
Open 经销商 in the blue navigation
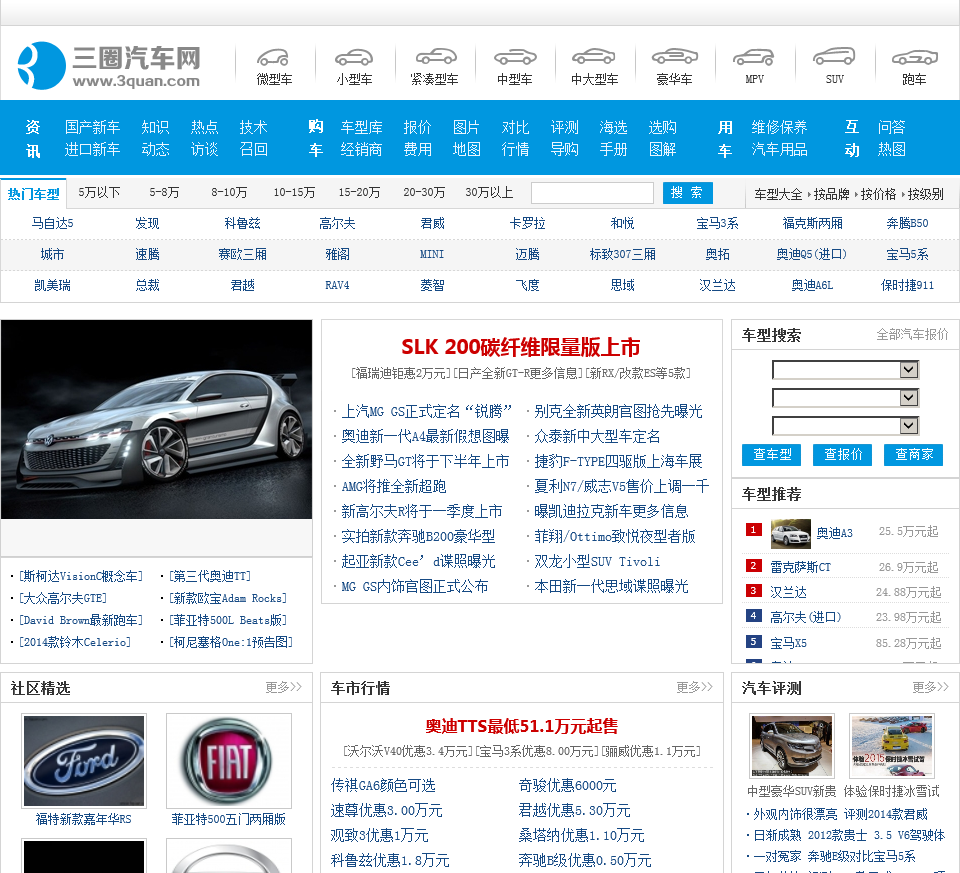[361, 149]
